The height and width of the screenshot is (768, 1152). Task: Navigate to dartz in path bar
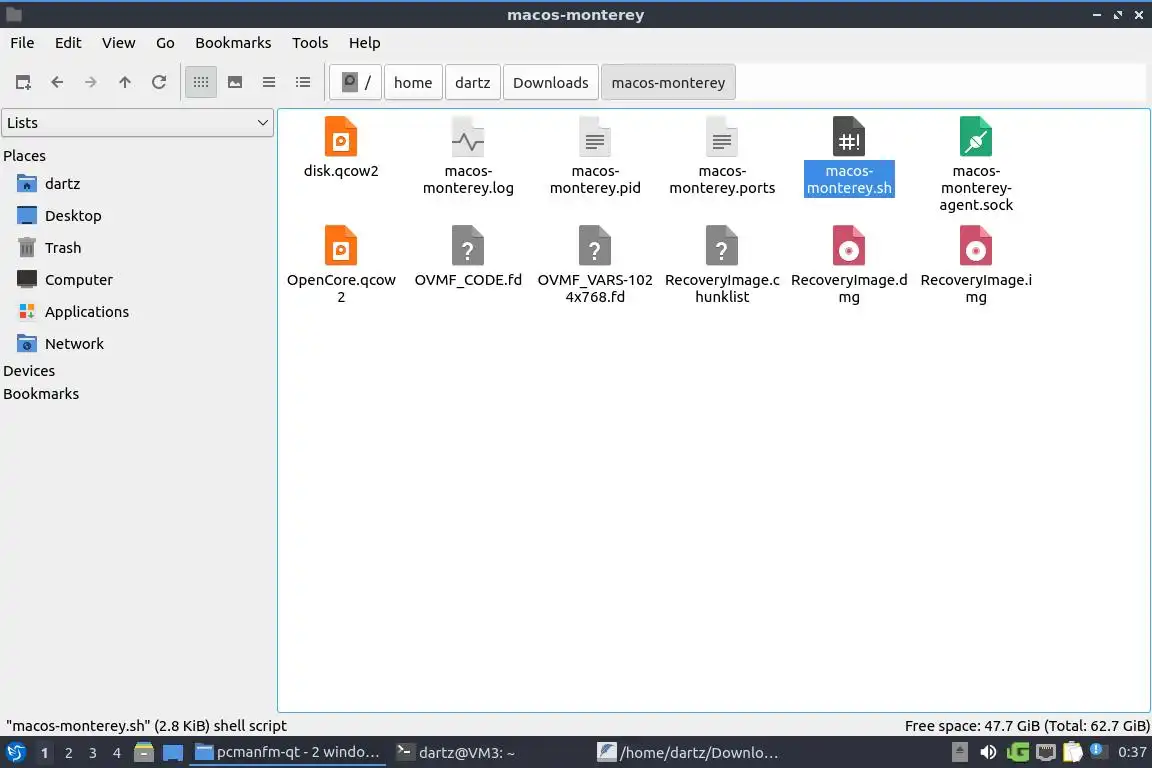point(472,82)
